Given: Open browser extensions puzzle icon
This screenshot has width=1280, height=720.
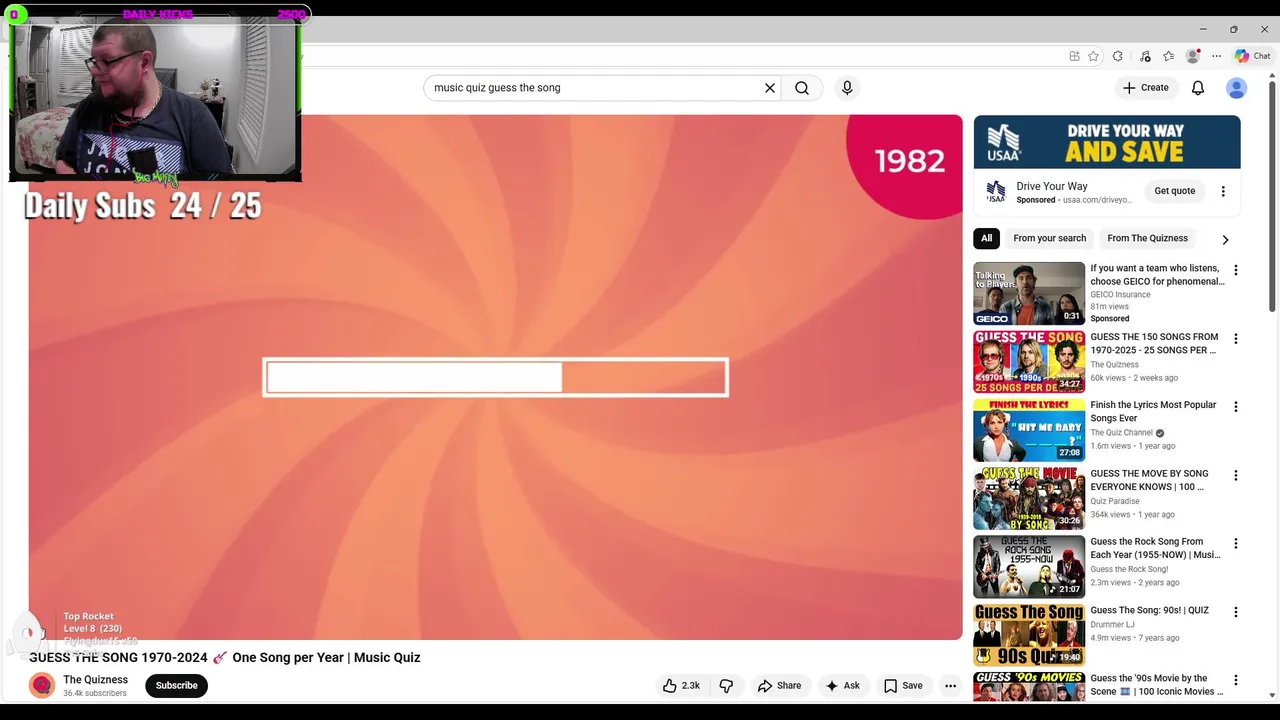Looking at the screenshot, I should (x=1118, y=56).
